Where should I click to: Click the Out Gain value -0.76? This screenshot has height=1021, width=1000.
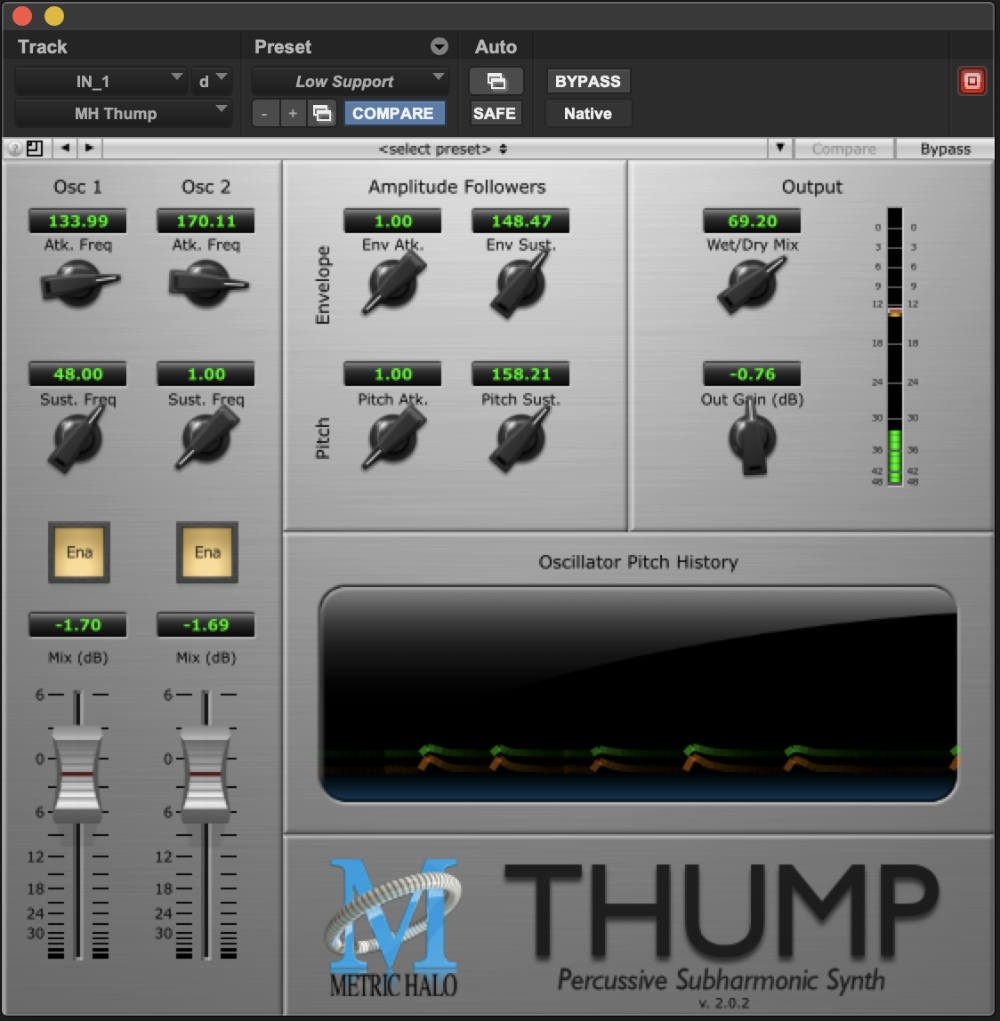752,374
